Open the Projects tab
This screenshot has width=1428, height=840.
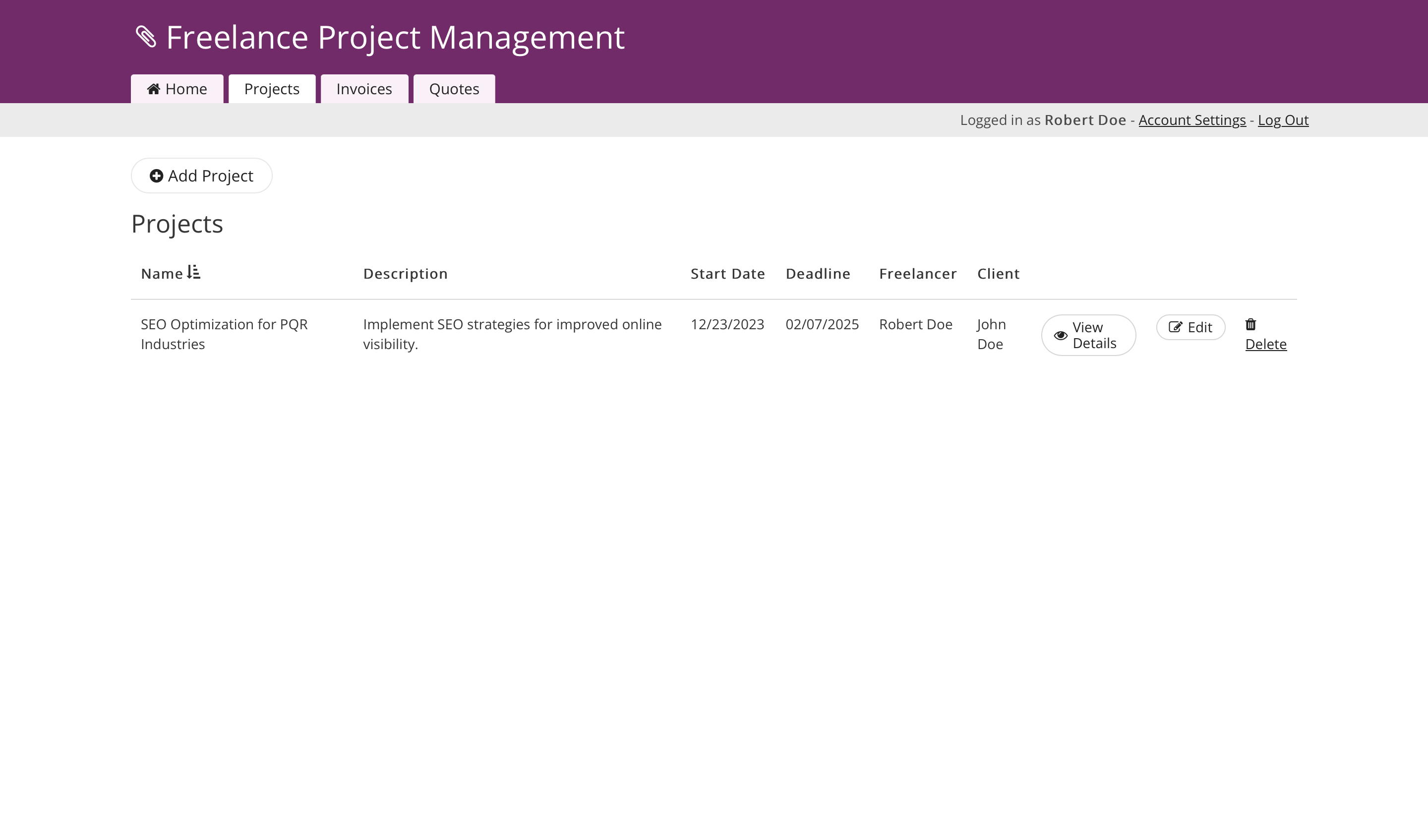click(272, 89)
